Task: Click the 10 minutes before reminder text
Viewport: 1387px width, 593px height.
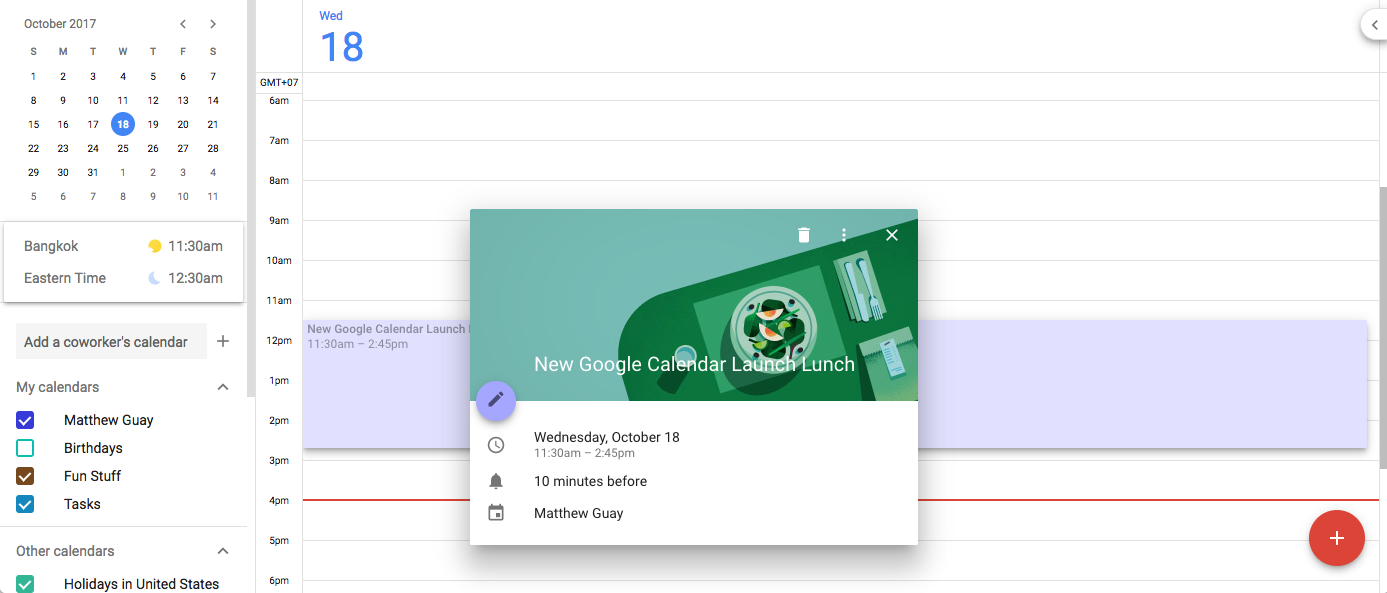Action: point(590,481)
